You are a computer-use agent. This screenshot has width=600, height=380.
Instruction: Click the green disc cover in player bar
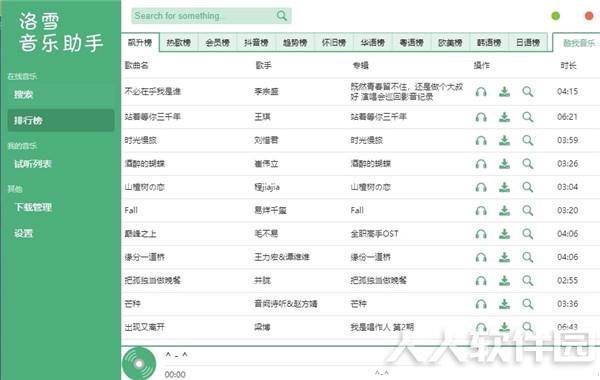139,364
